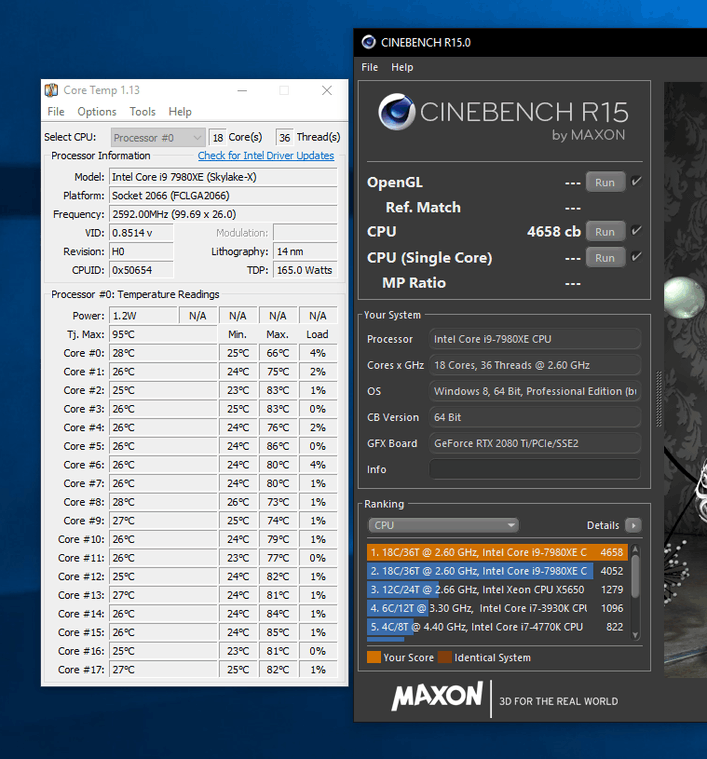Click Check for Intel Driver Updates link
The width and height of the screenshot is (707, 759).
(x=266, y=155)
